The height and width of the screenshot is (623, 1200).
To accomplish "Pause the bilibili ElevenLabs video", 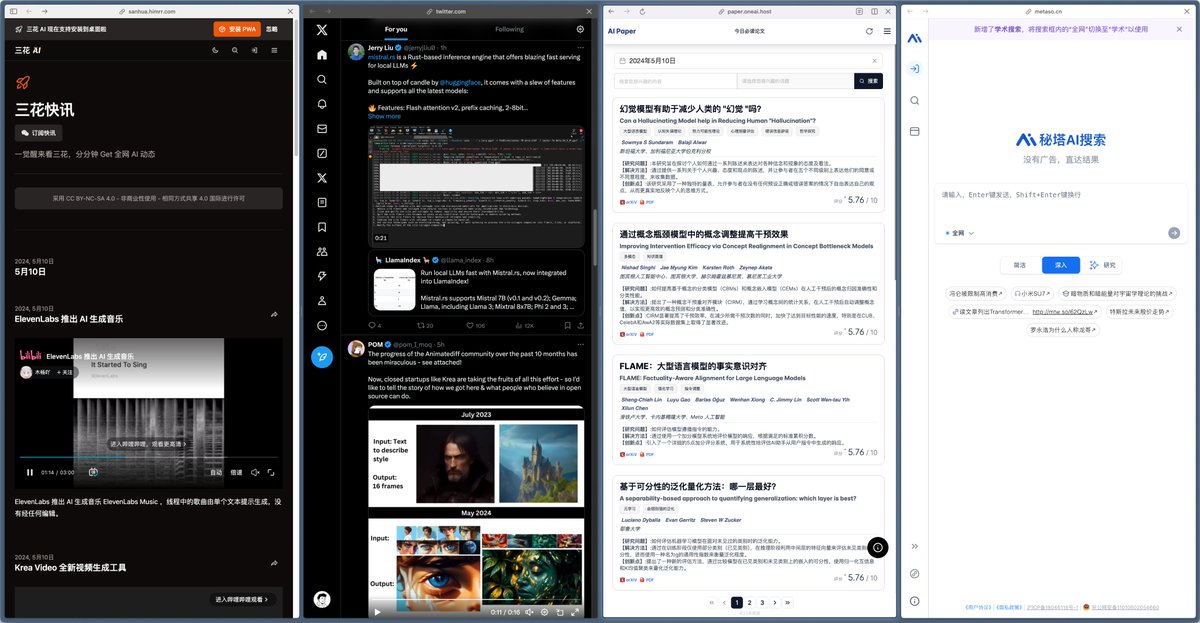I will [29, 472].
